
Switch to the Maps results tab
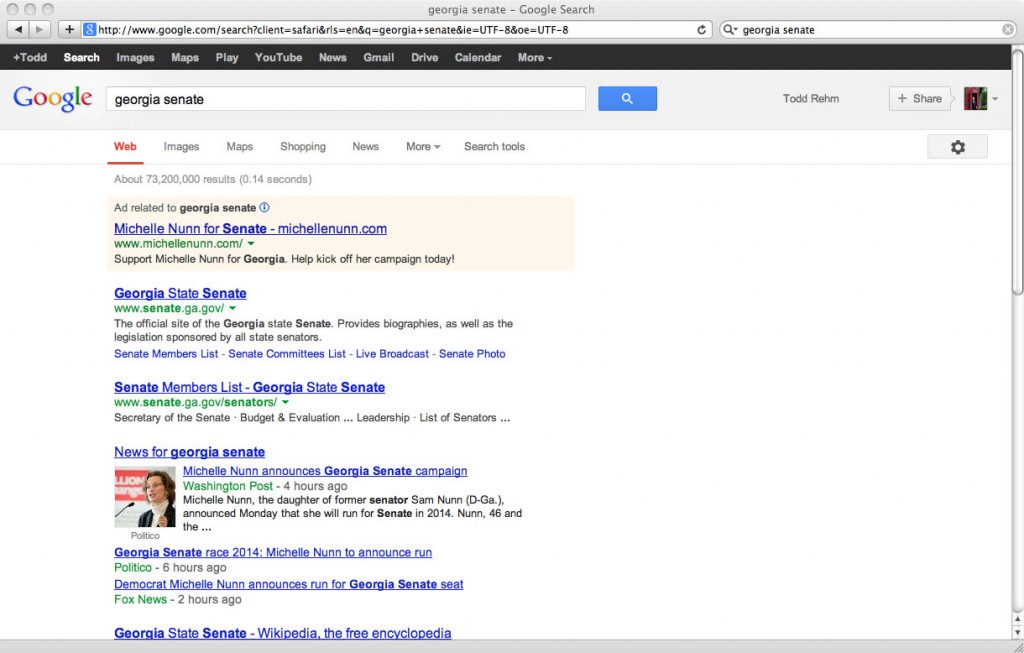[x=240, y=146]
